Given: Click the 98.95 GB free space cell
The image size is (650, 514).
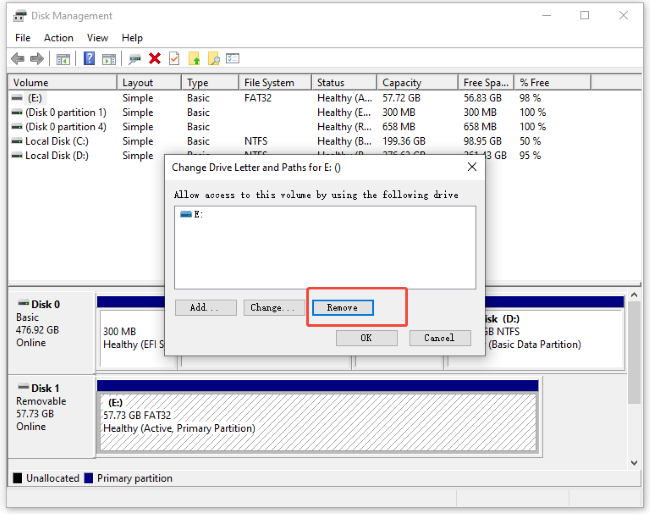Looking at the screenshot, I should coord(483,141).
